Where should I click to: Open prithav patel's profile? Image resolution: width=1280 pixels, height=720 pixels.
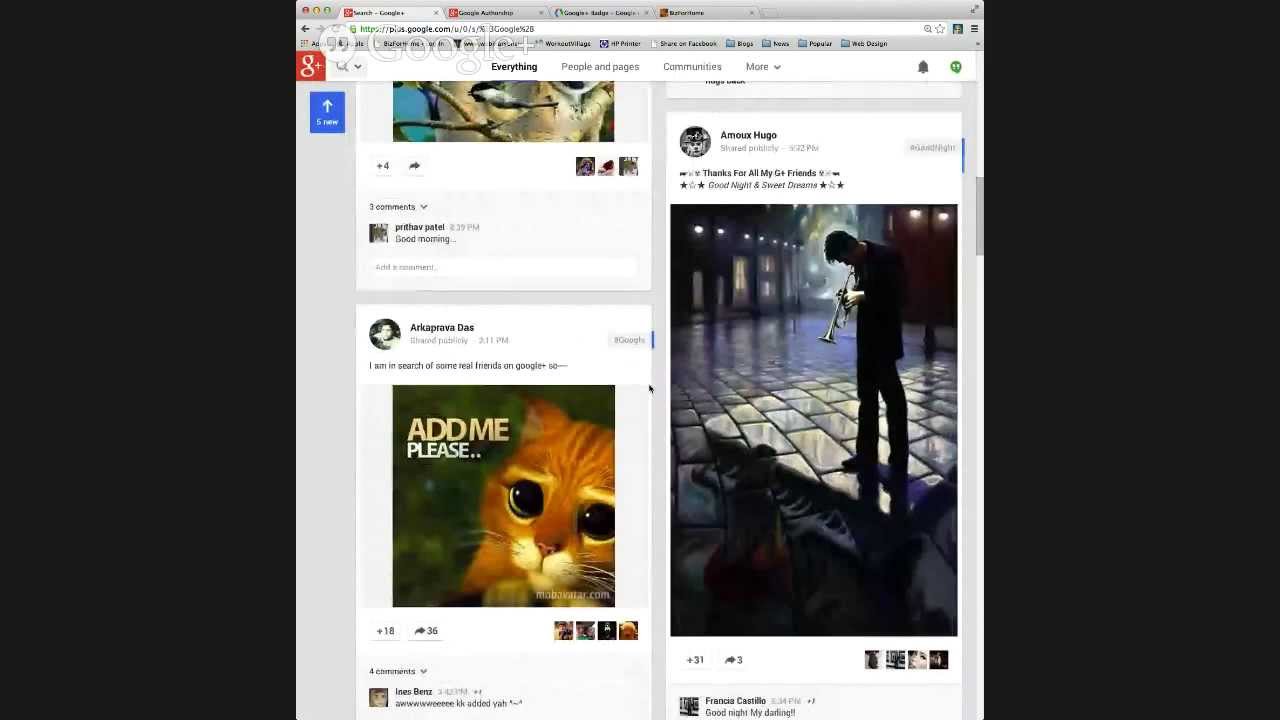(x=419, y=227)
